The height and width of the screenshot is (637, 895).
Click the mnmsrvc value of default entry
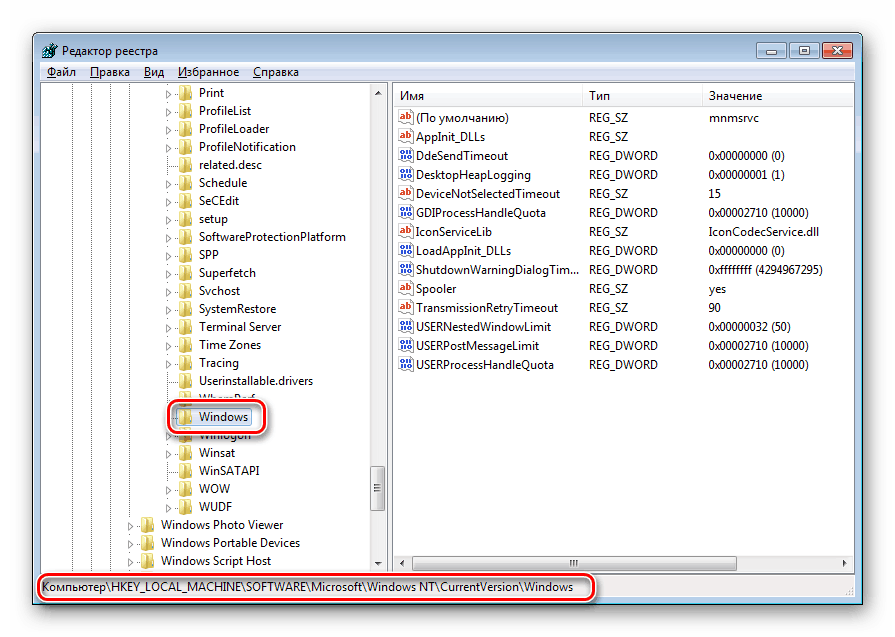[x=733, y=118]
